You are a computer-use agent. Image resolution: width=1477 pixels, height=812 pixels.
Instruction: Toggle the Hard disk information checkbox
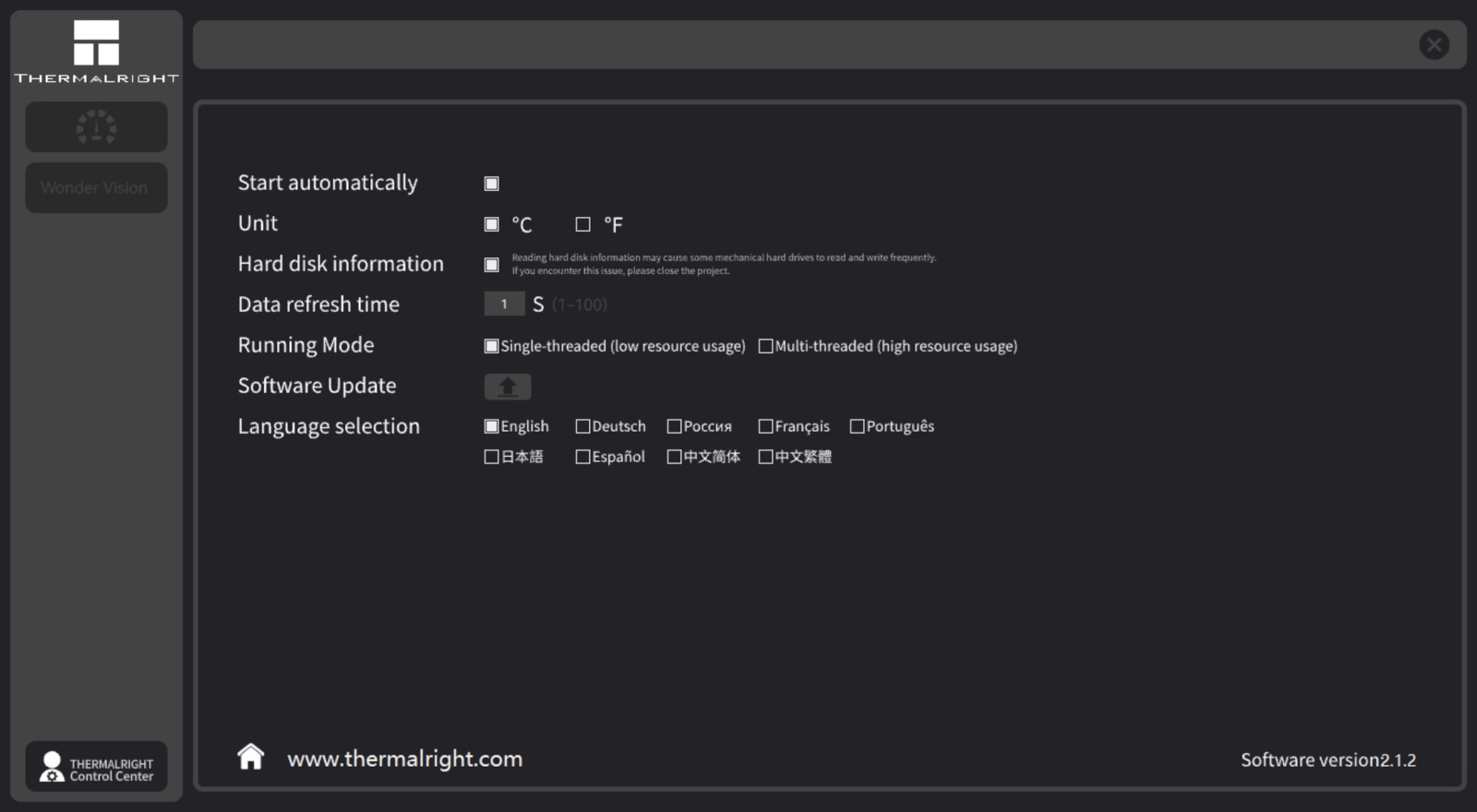coord(492,265)
